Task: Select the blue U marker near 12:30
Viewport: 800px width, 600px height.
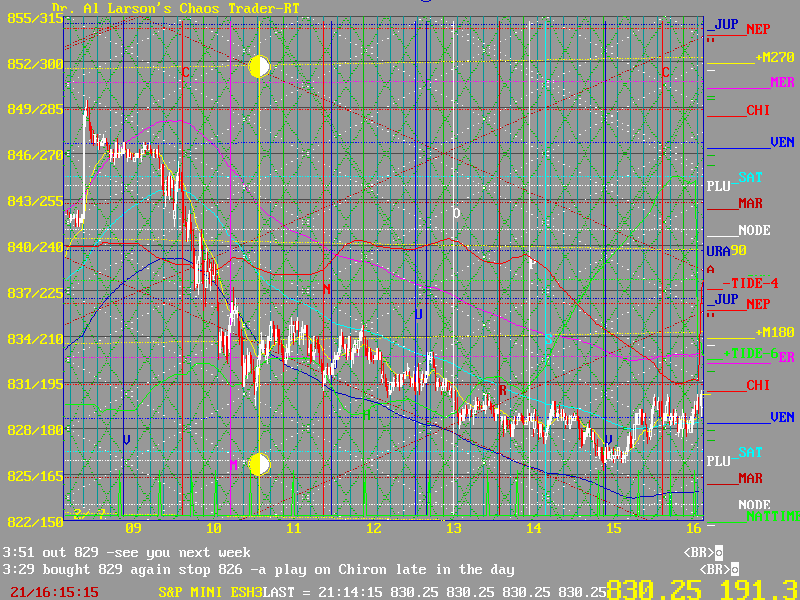Action: 419,314
